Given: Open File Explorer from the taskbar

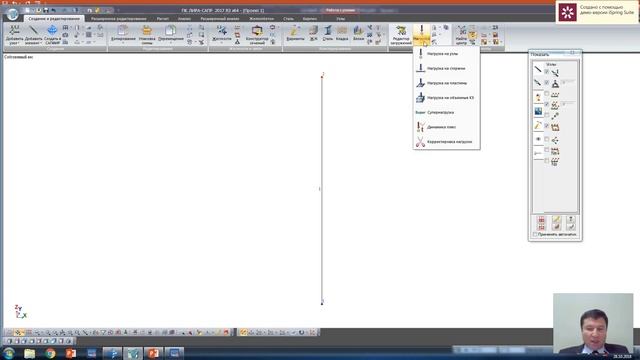Looking at the screenshot, I should [x=29, y=353].
